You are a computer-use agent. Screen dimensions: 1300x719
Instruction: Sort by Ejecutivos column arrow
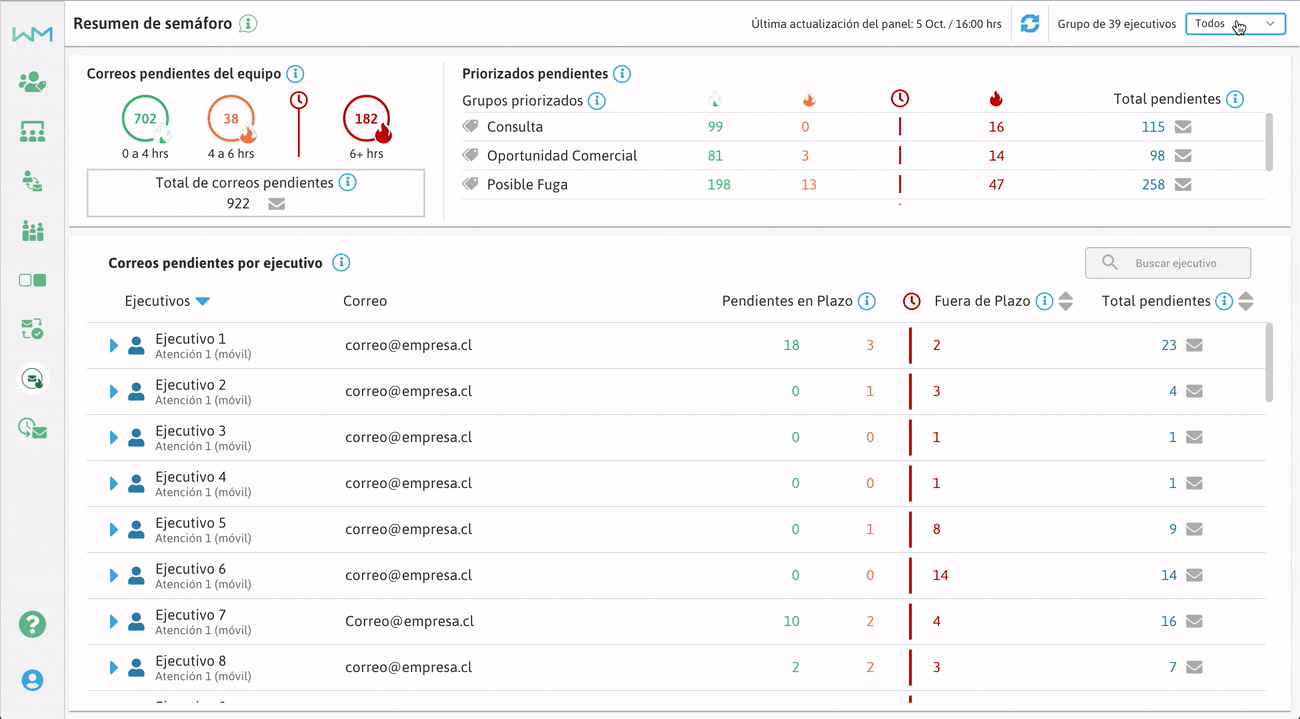[x=203, y=302]
